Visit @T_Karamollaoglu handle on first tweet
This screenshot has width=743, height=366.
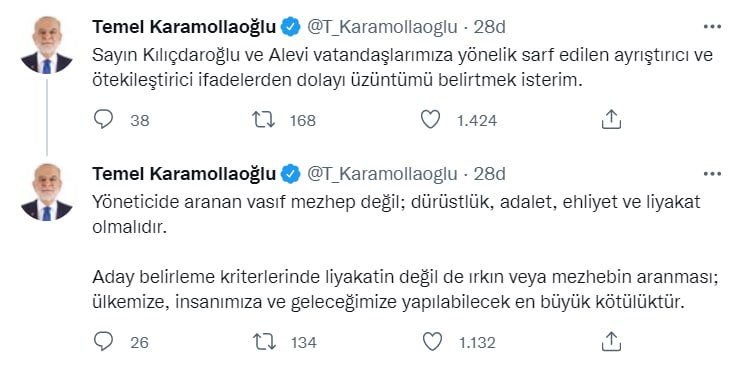pos(383,27)
